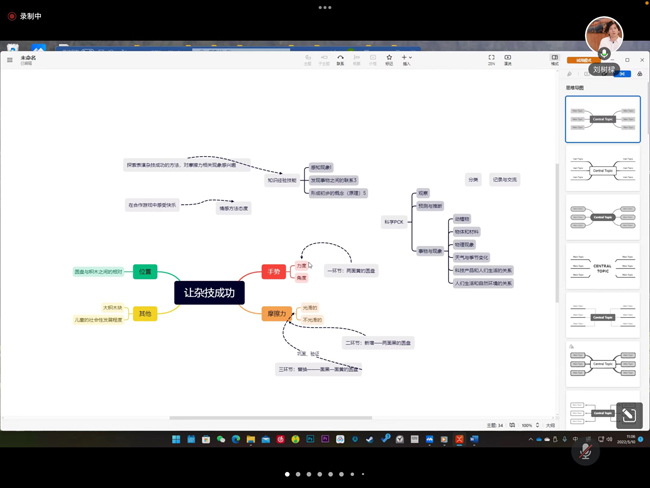Open the Insert plus dropdown
Viewport: 650px width, 488px height.
tap(406, 60)
